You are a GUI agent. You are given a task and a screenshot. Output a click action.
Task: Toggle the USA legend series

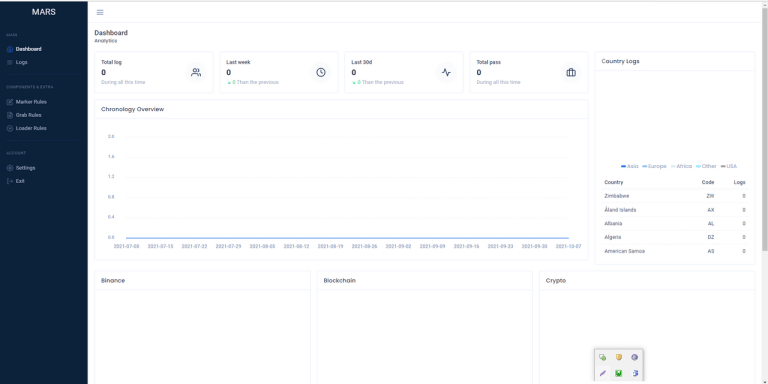coord(729,167)
